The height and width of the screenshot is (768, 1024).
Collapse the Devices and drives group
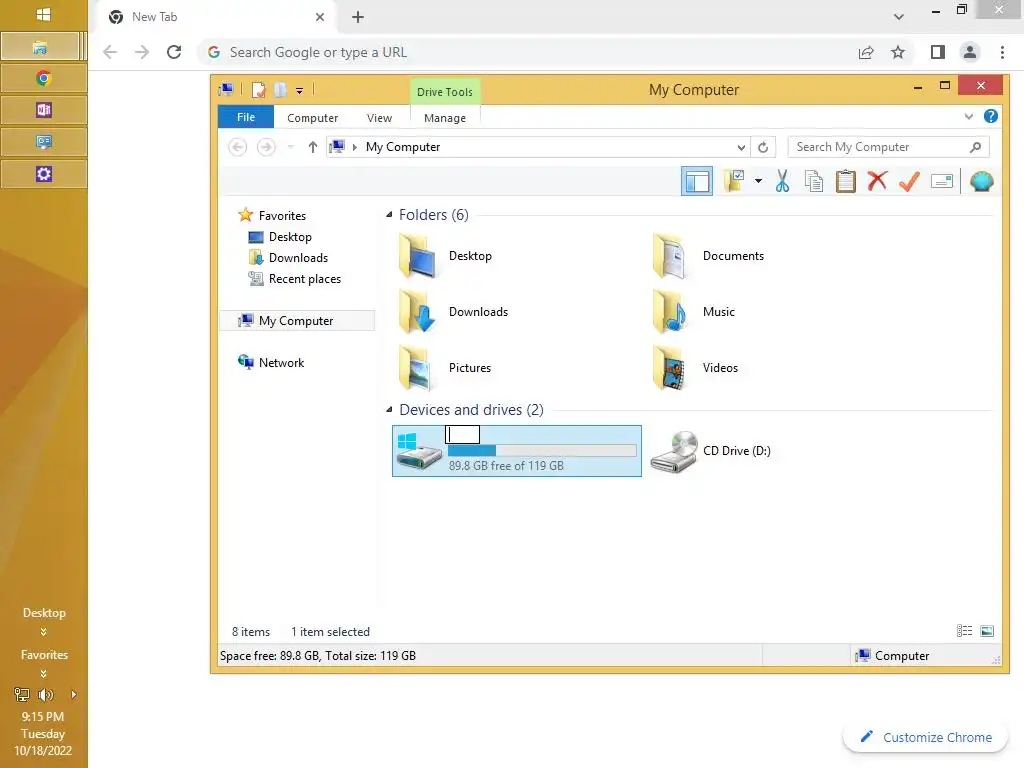coord(389,409)
